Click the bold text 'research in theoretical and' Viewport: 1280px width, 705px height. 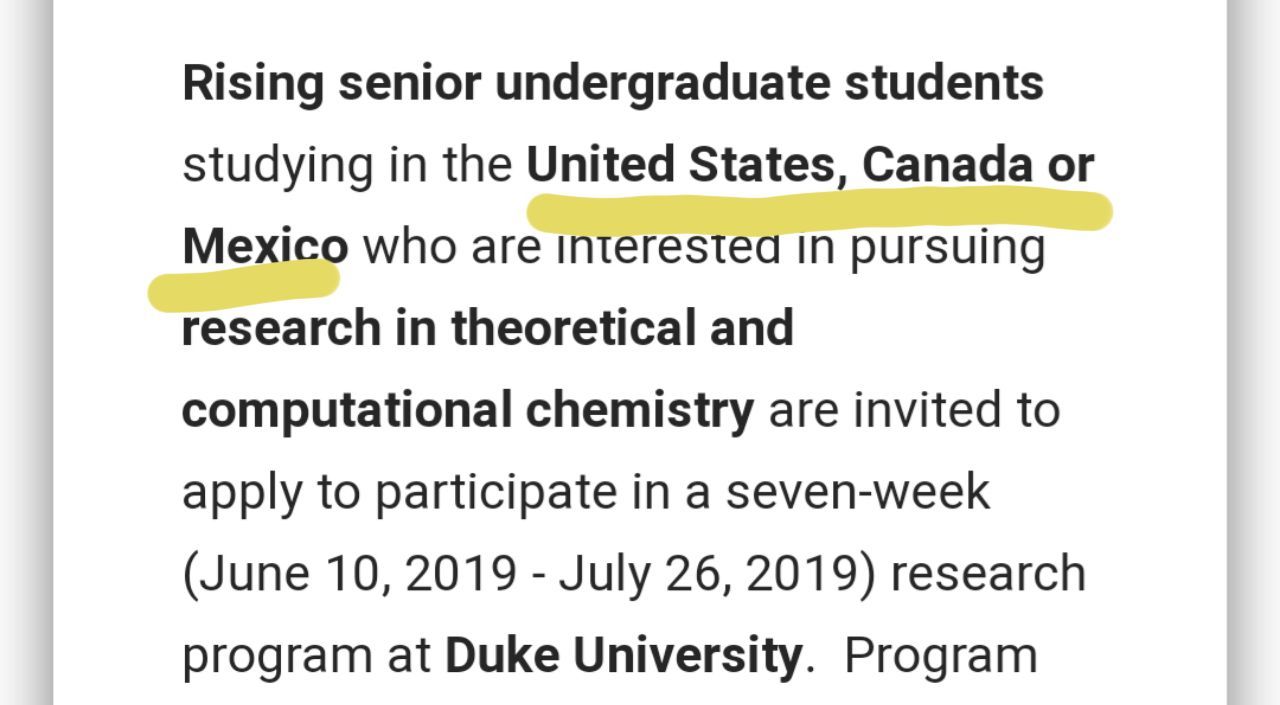coord(488,328)
